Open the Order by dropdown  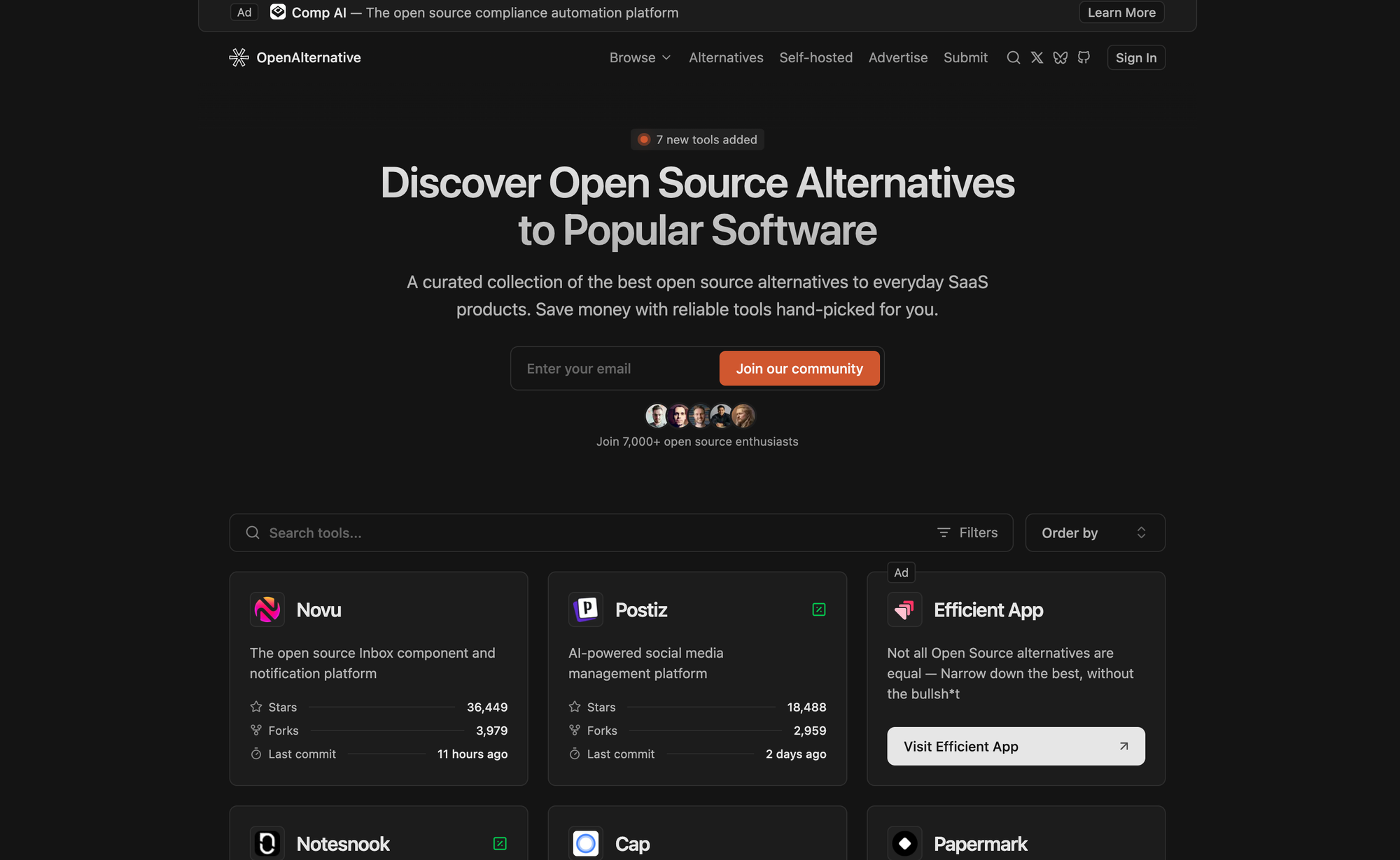coord(1095,533)
